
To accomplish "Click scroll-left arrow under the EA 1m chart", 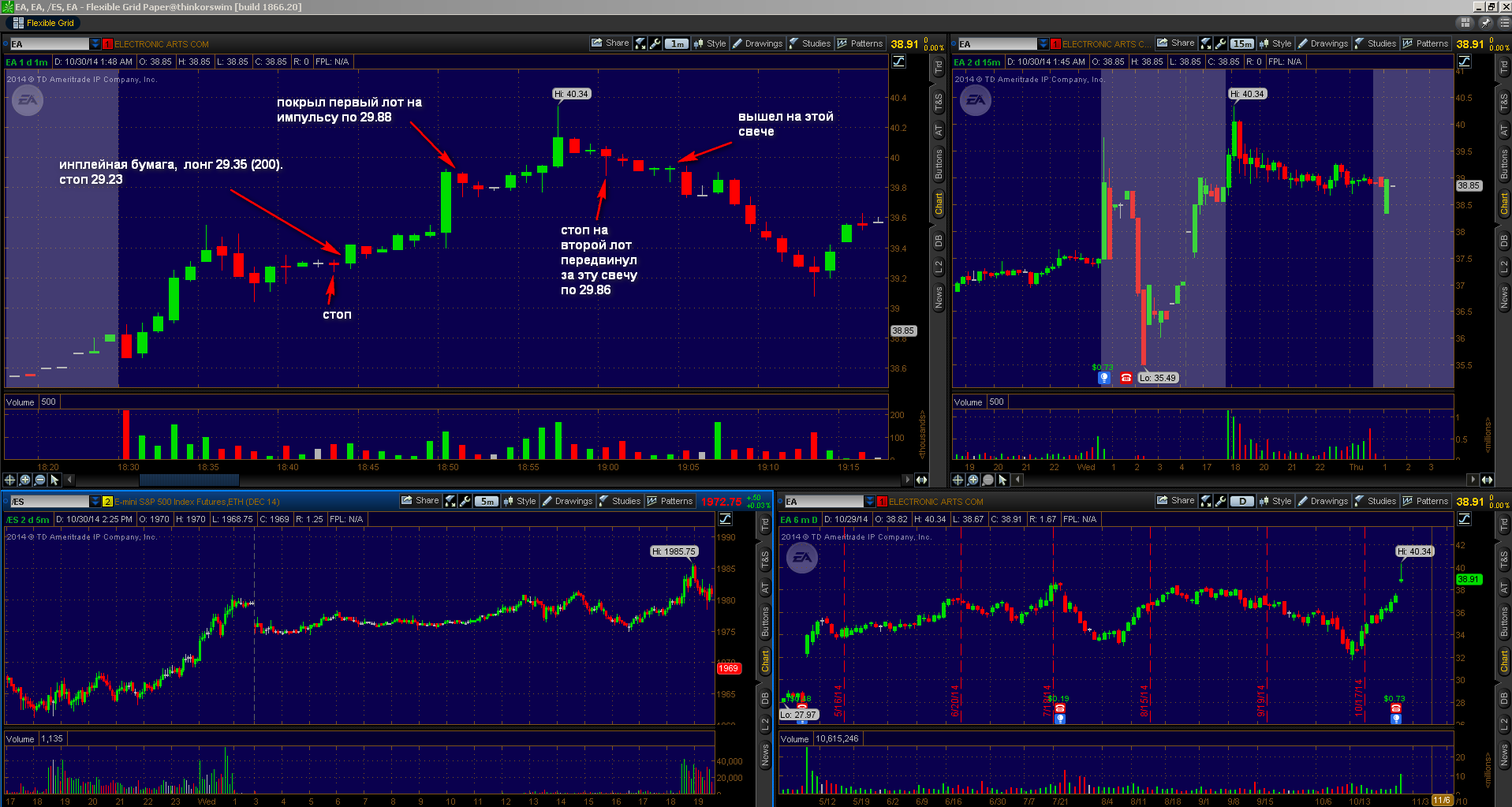I will pos(69,480).
